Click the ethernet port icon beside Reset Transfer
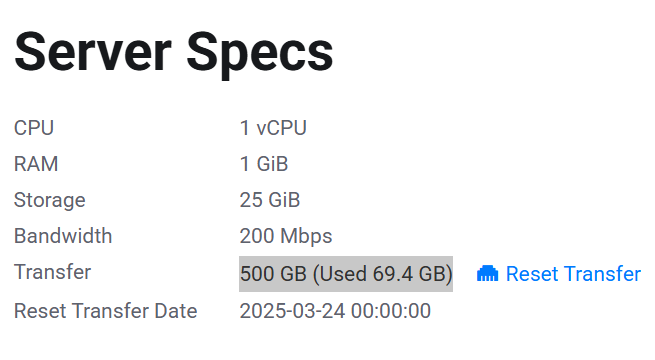Viewport: 655px width, 360px height. click(x=487, y=274)
